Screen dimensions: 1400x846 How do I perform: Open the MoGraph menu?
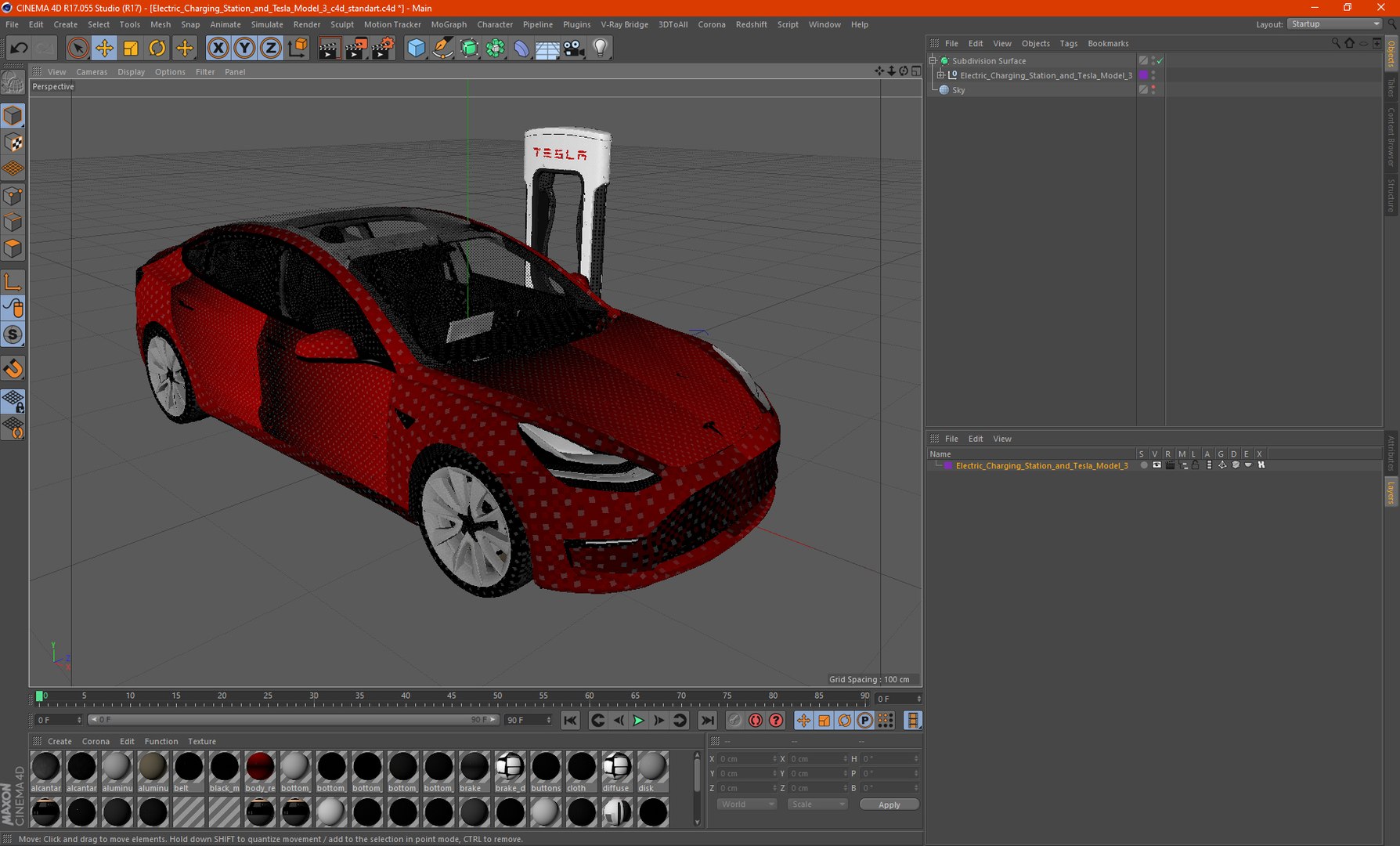click(449, 24)
